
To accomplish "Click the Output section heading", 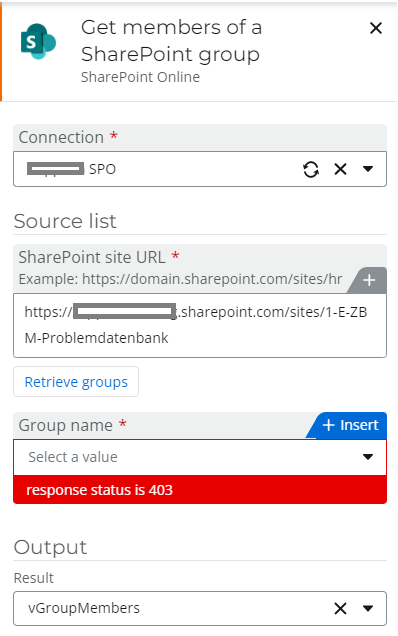I will point(50,547).
